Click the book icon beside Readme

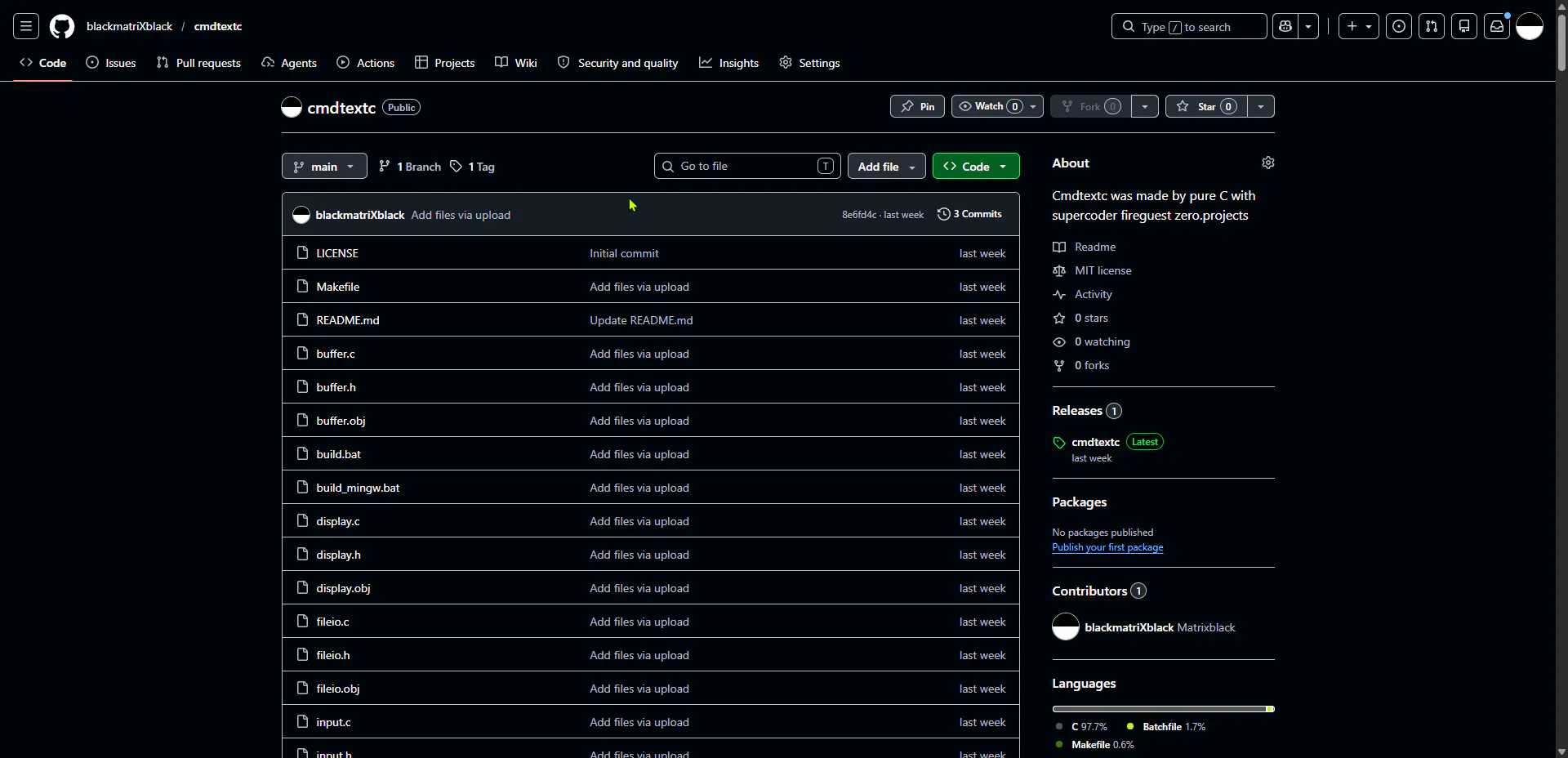1059,247
